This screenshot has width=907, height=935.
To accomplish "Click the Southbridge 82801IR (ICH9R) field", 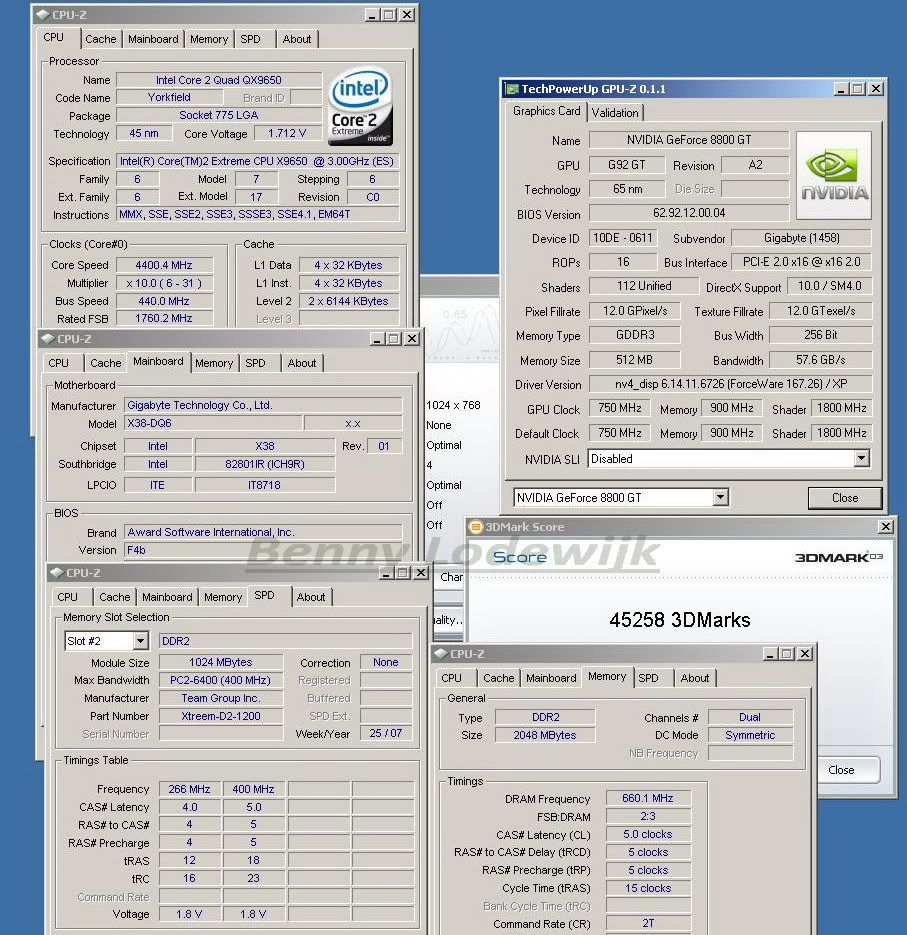I will click(x=265, y=464).
